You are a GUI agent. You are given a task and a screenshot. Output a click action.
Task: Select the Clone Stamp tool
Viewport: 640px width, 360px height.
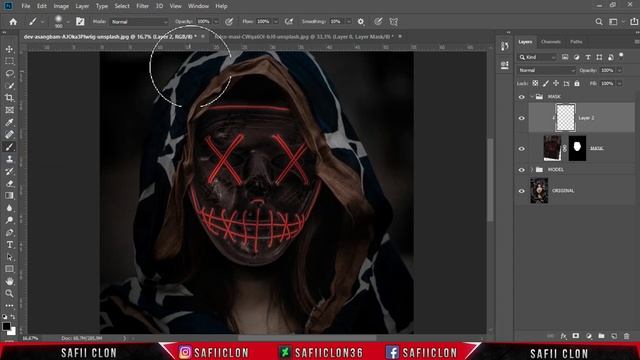point(9,159)
